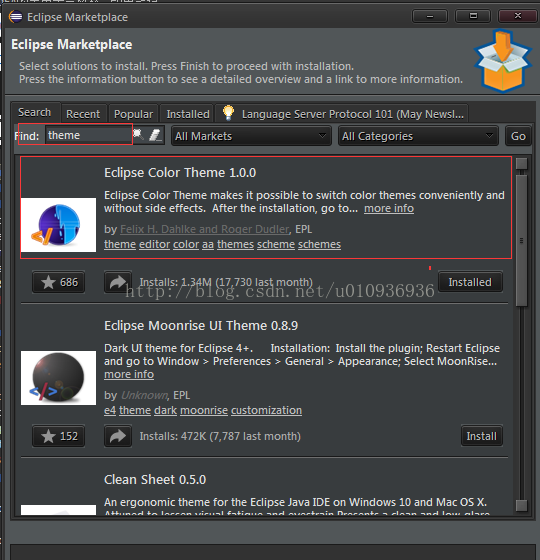Click the Eclipse Color Theme logo thumbnail

pyautogui.click(x=59, y=225)
